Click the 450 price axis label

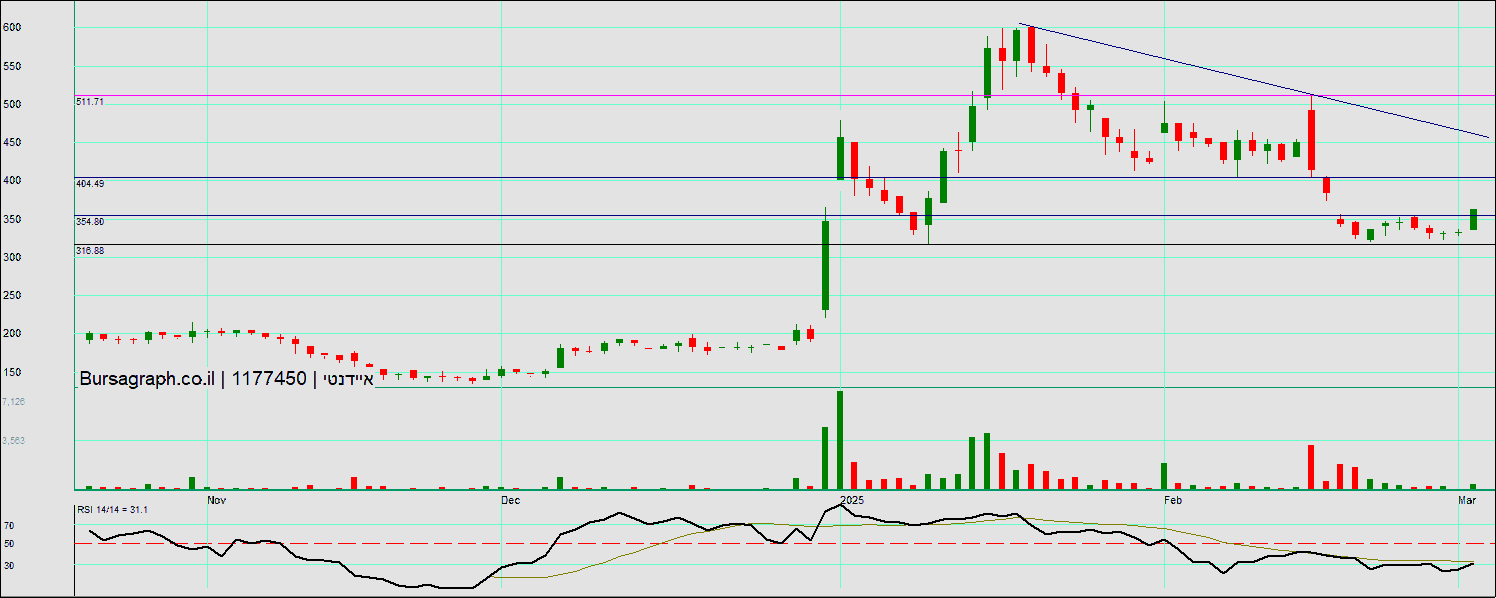(12, 143)
